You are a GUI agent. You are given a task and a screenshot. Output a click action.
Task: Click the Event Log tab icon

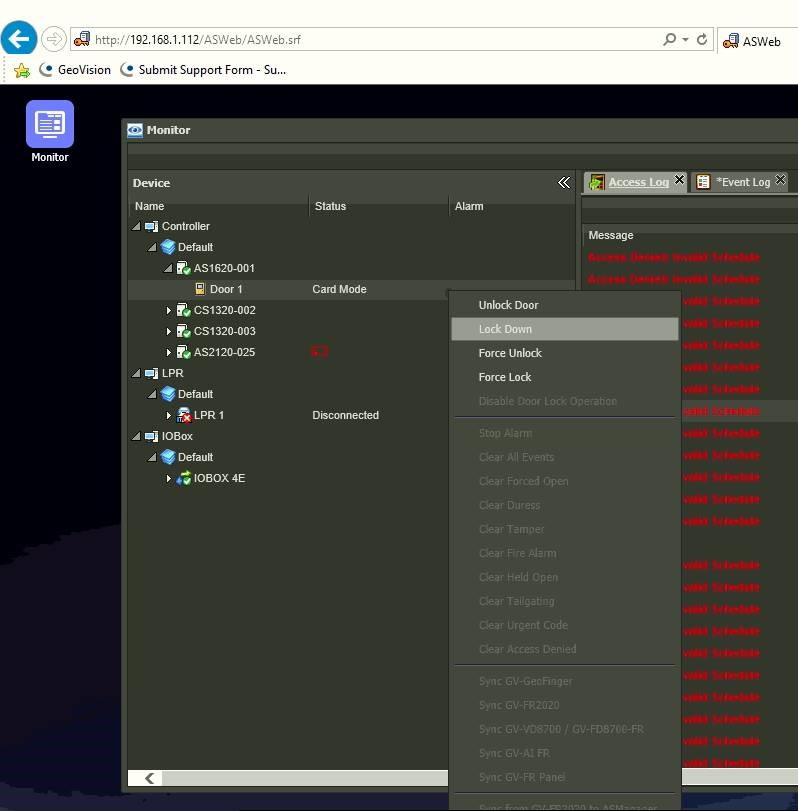tap(703, 182)
